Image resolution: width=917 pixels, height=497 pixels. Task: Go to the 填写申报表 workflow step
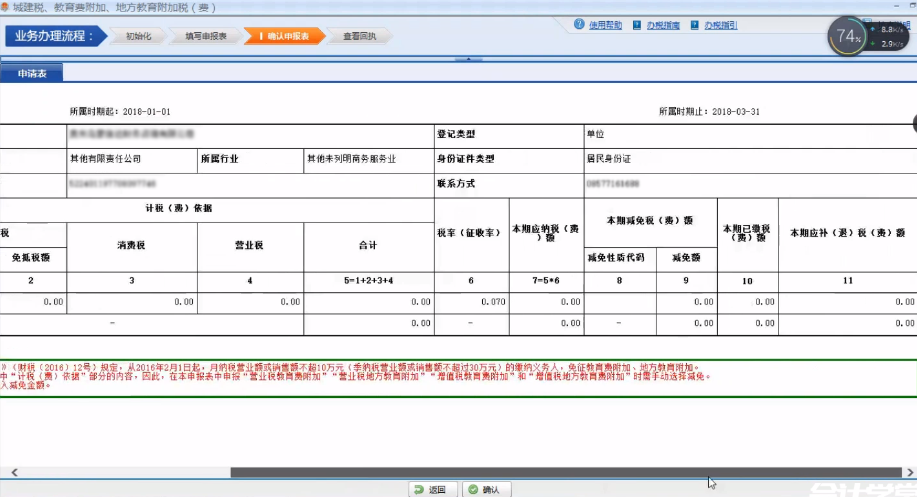click(206, 37)
